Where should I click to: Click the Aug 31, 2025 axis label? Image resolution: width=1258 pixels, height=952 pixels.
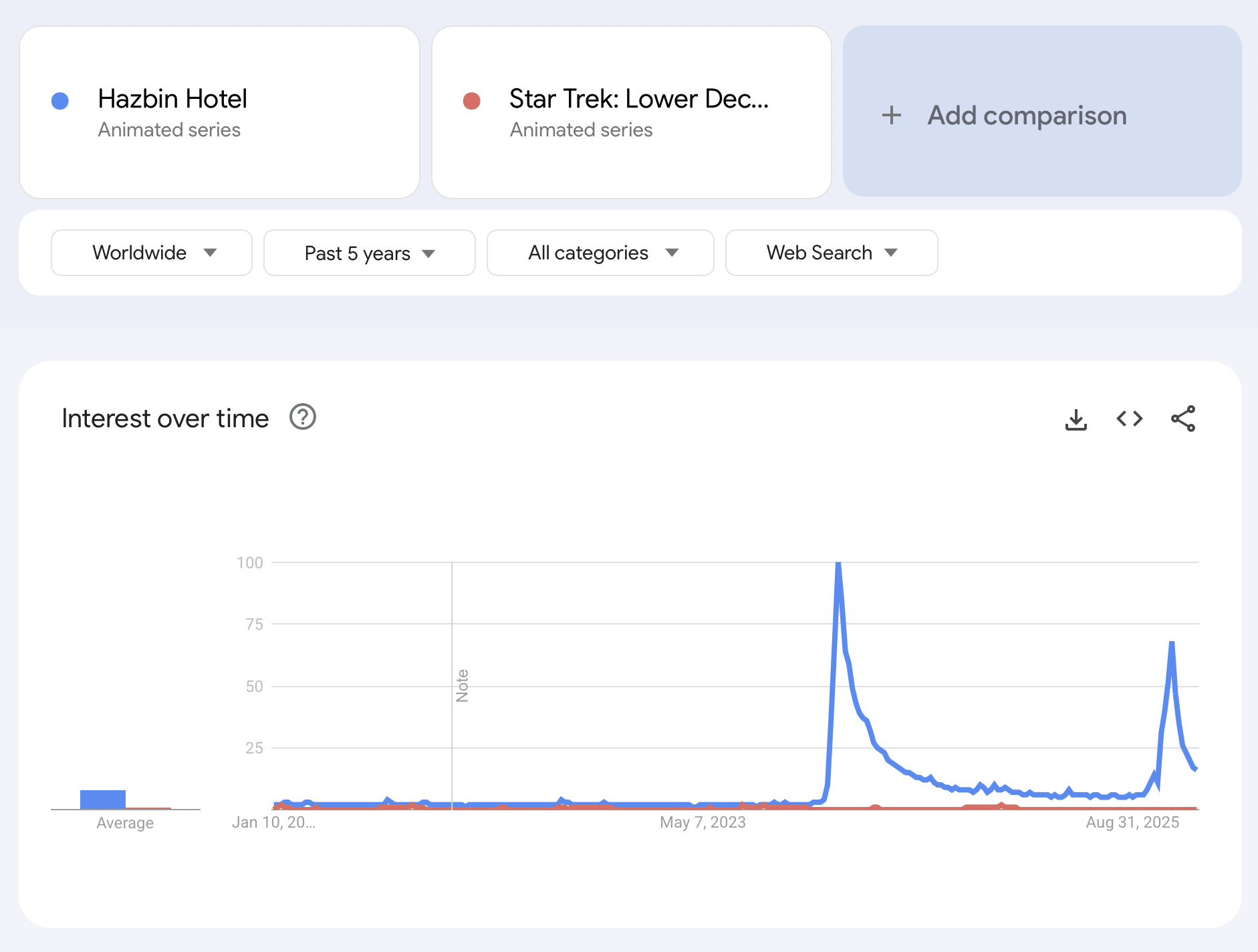[x=1132, y=822]
